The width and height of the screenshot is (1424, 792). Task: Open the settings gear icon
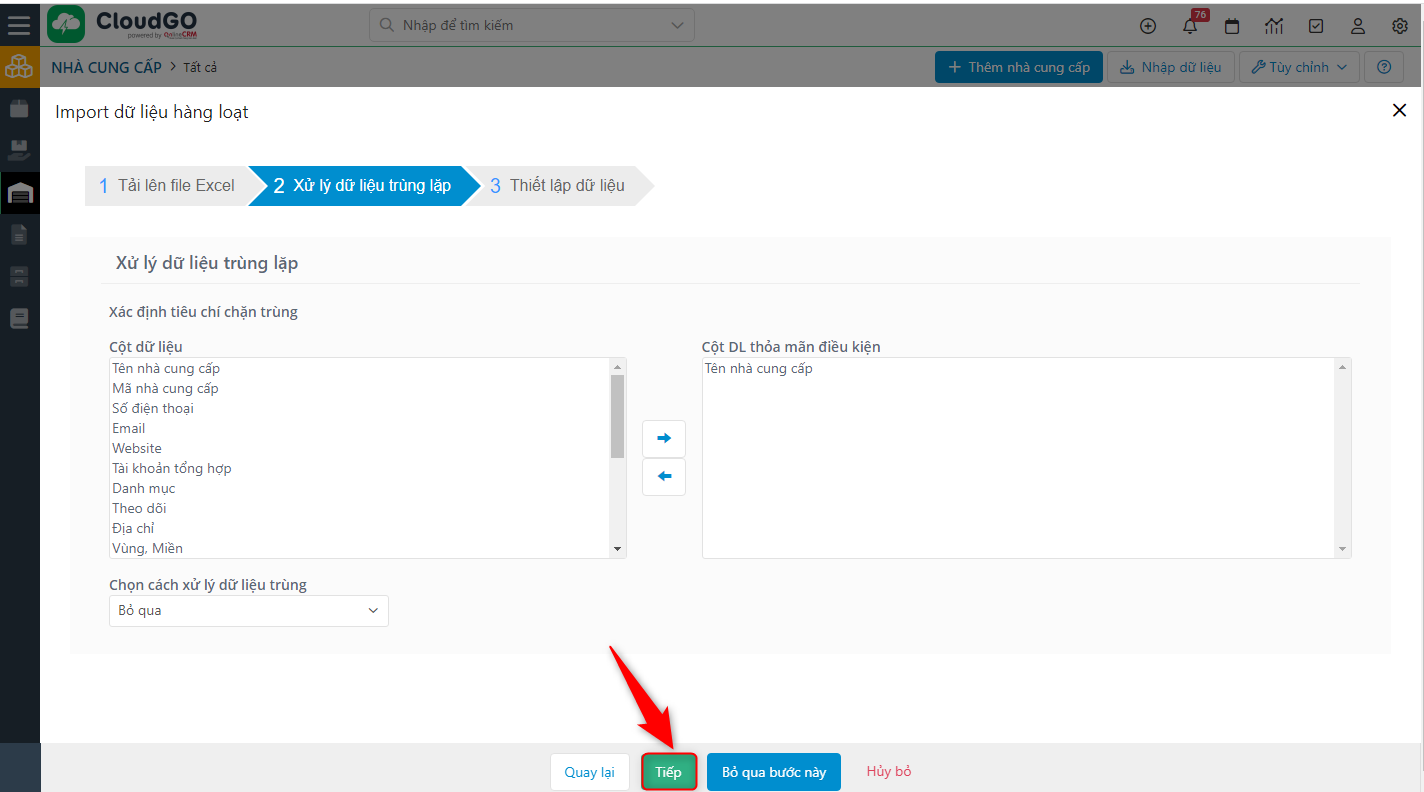click(1399, 26)
